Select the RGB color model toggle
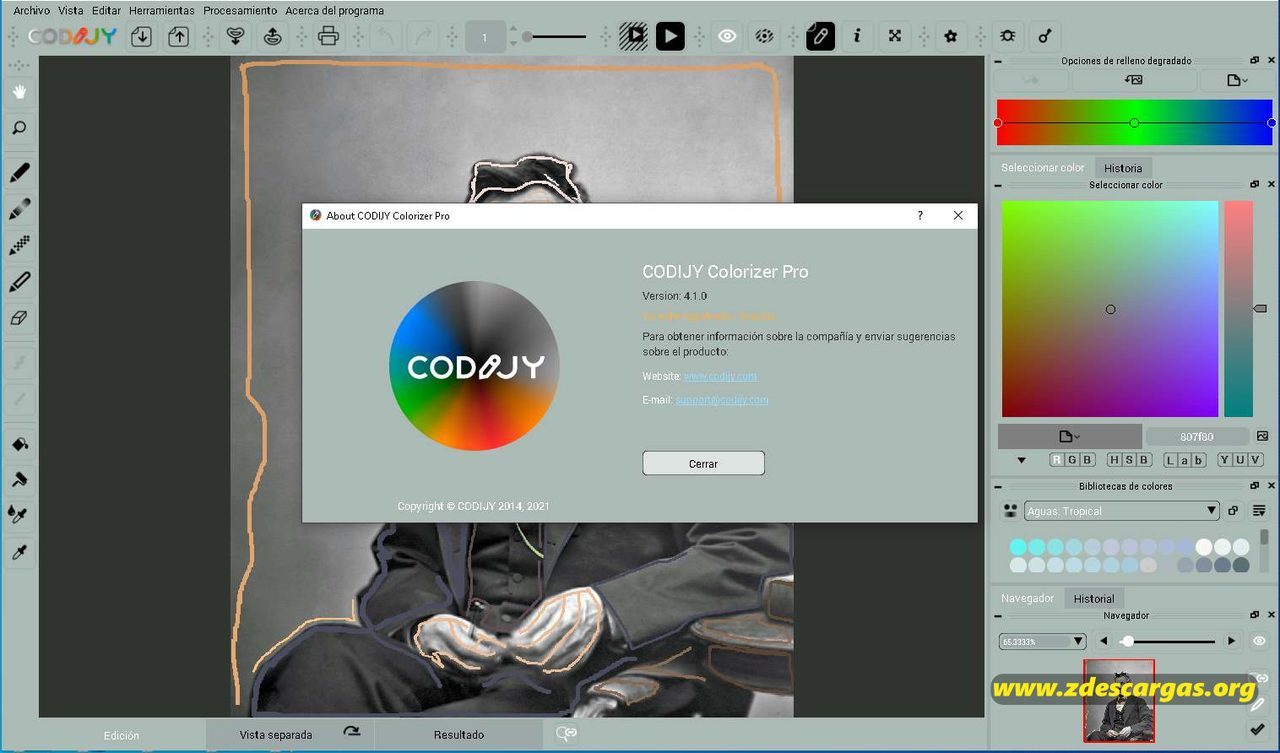The width and height of the screenshot is (1280, 753). pos(1072,460)
